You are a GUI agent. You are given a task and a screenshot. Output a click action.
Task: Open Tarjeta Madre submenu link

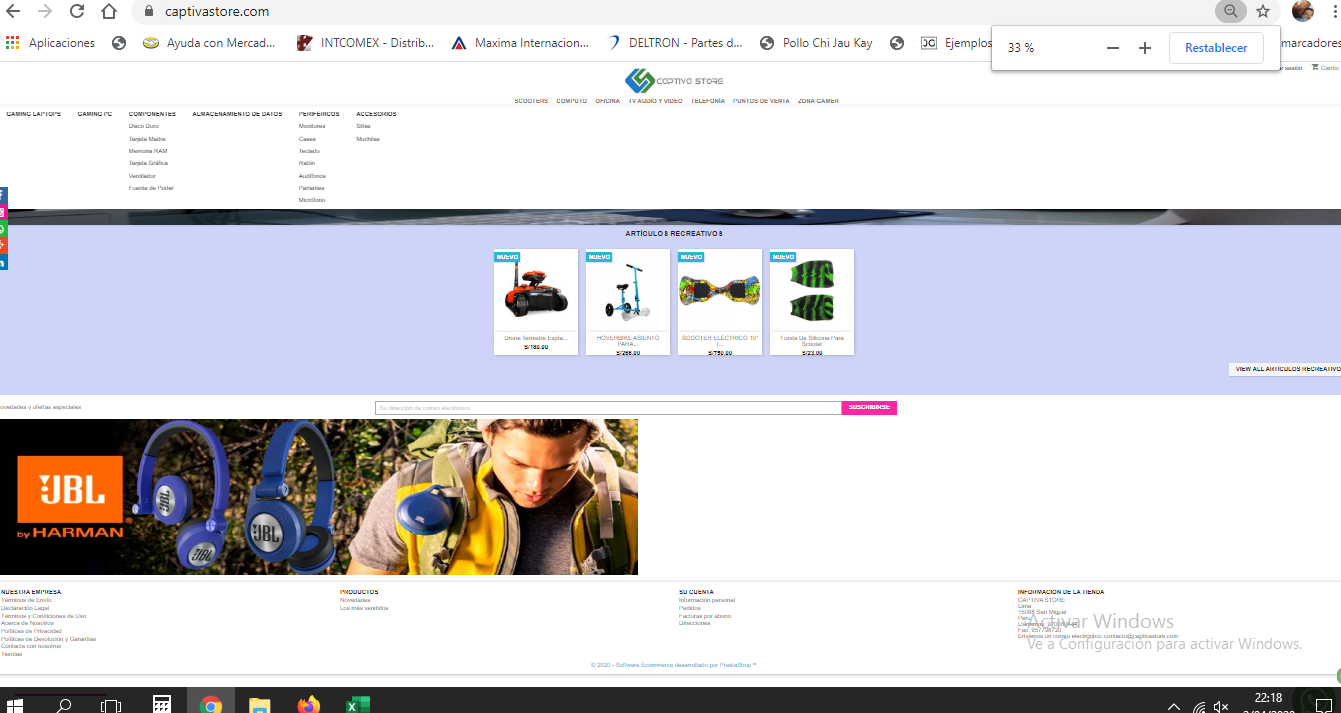coord(147,139)
